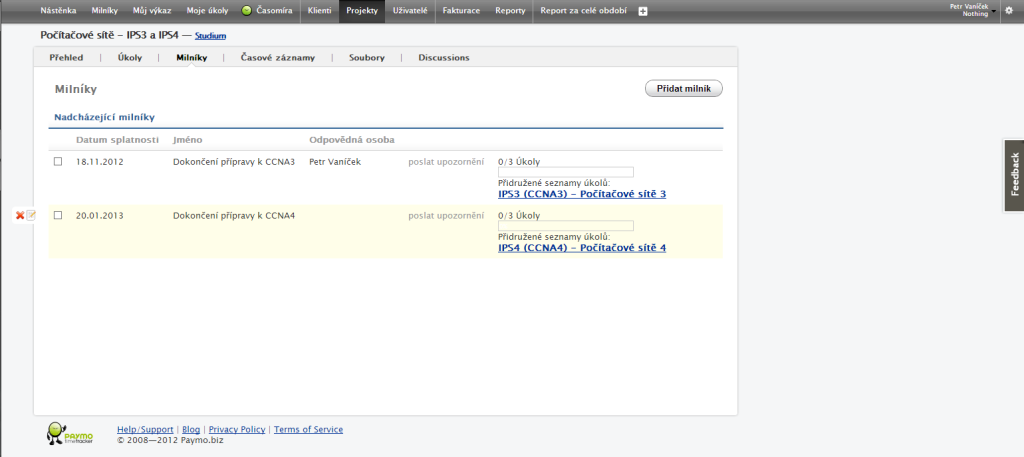Click the Přidat milník button
Screen dimensions: 1024x457
click(x=684, y=89)
